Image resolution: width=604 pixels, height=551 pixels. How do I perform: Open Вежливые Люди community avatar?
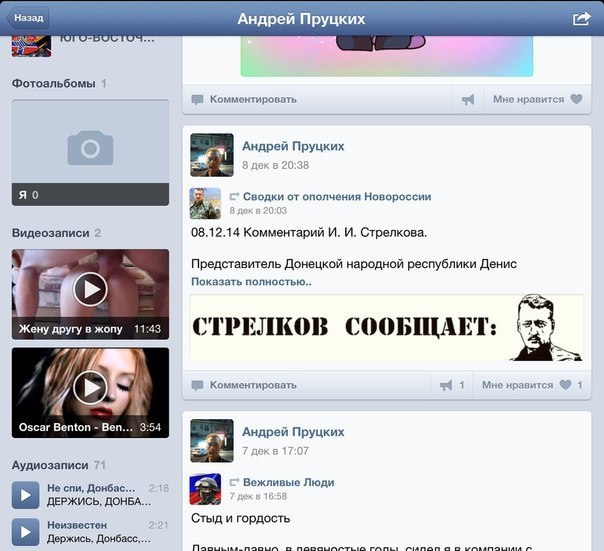pos(206,488)
